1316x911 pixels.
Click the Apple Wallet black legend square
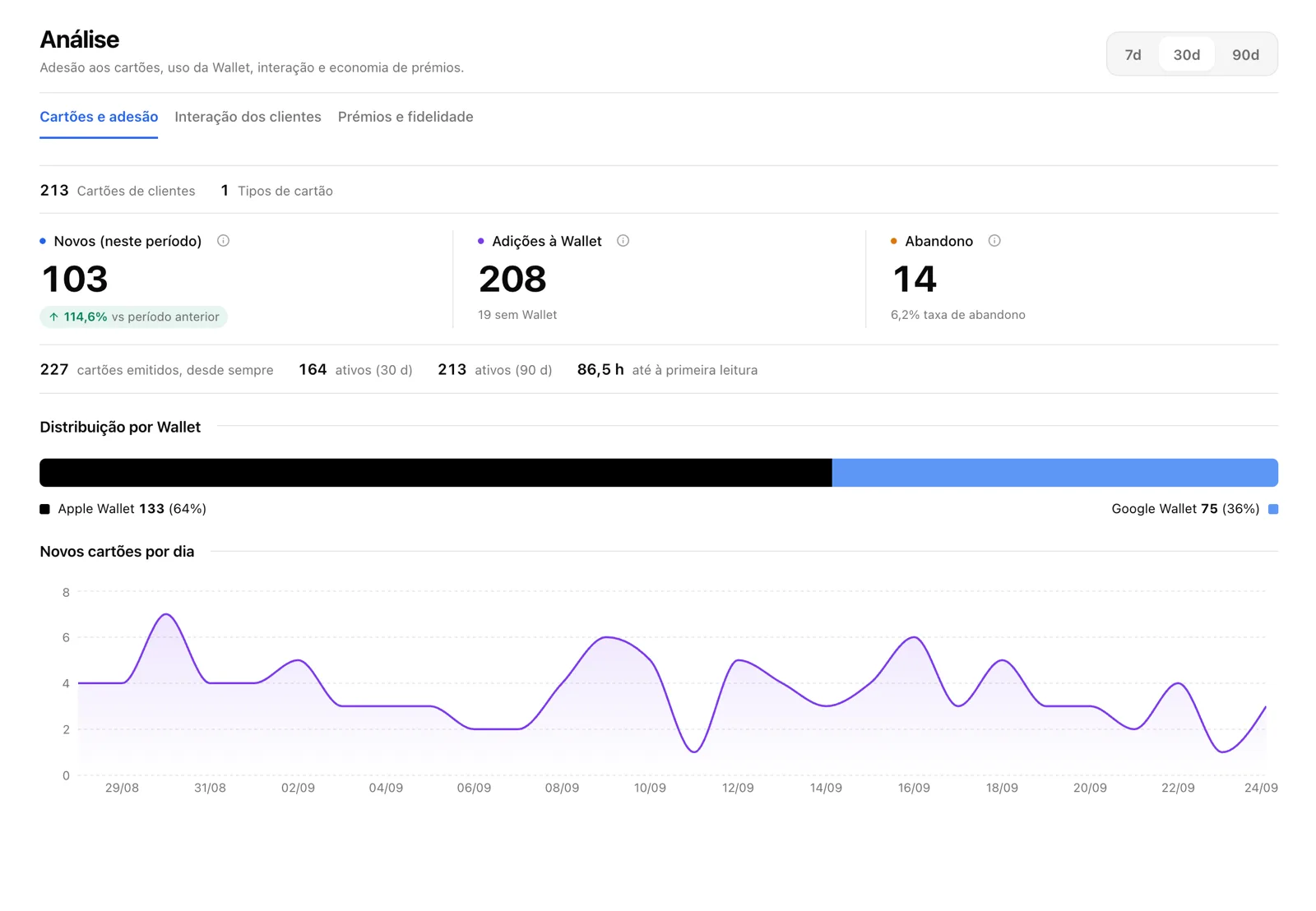pos(45,509)
